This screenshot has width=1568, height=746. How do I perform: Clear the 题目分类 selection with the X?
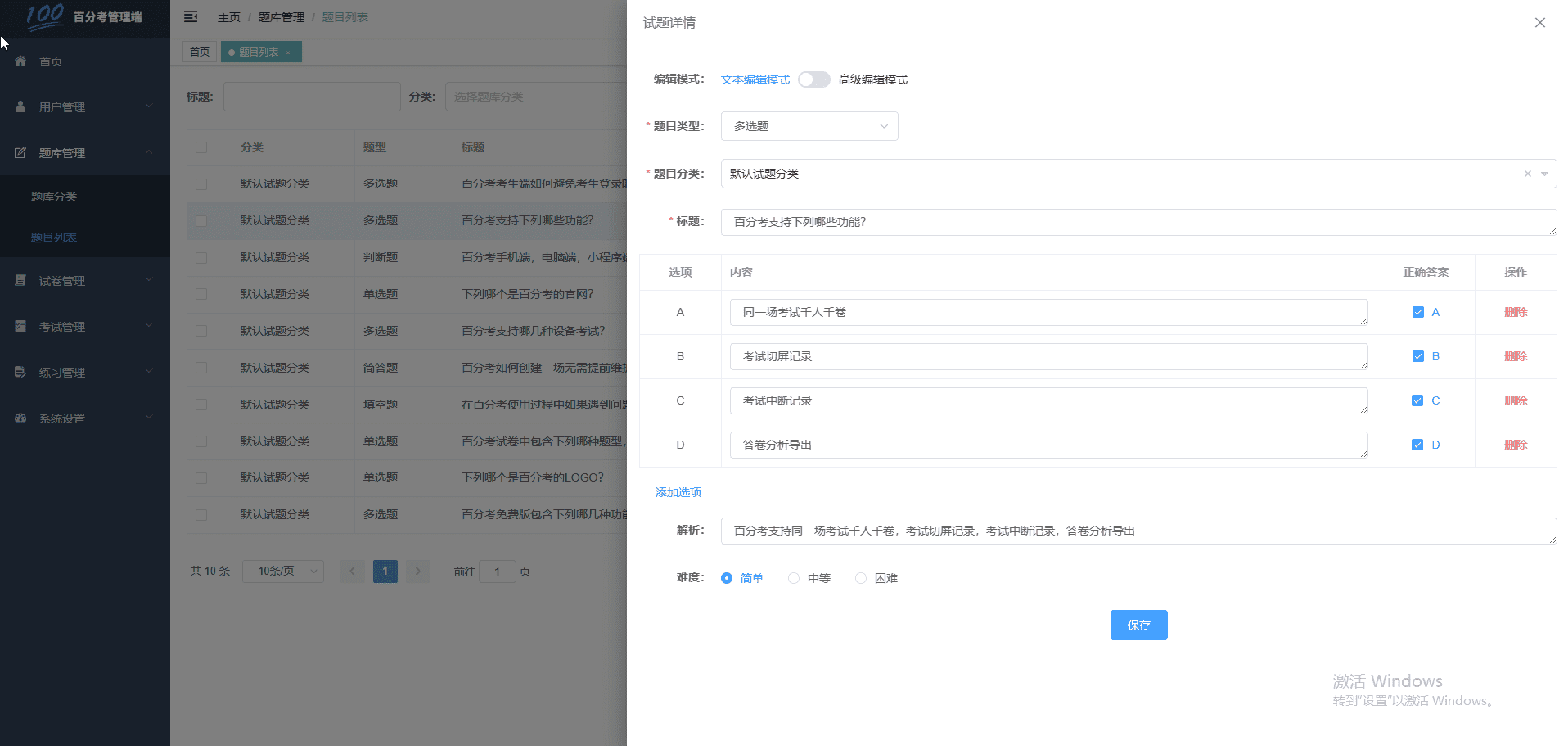(x=1527, y=174)
